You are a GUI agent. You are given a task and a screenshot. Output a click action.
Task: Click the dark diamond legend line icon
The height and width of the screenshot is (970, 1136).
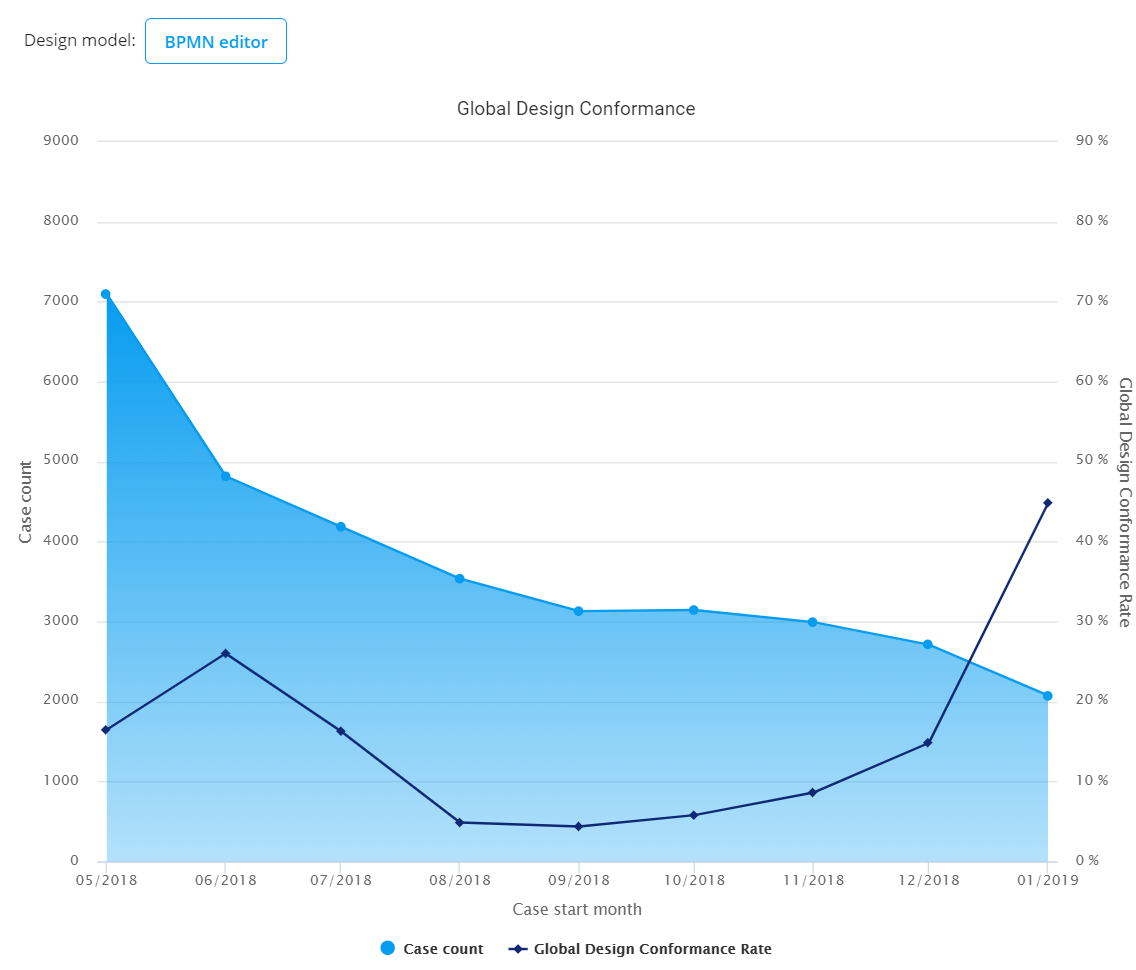[517, 948]
